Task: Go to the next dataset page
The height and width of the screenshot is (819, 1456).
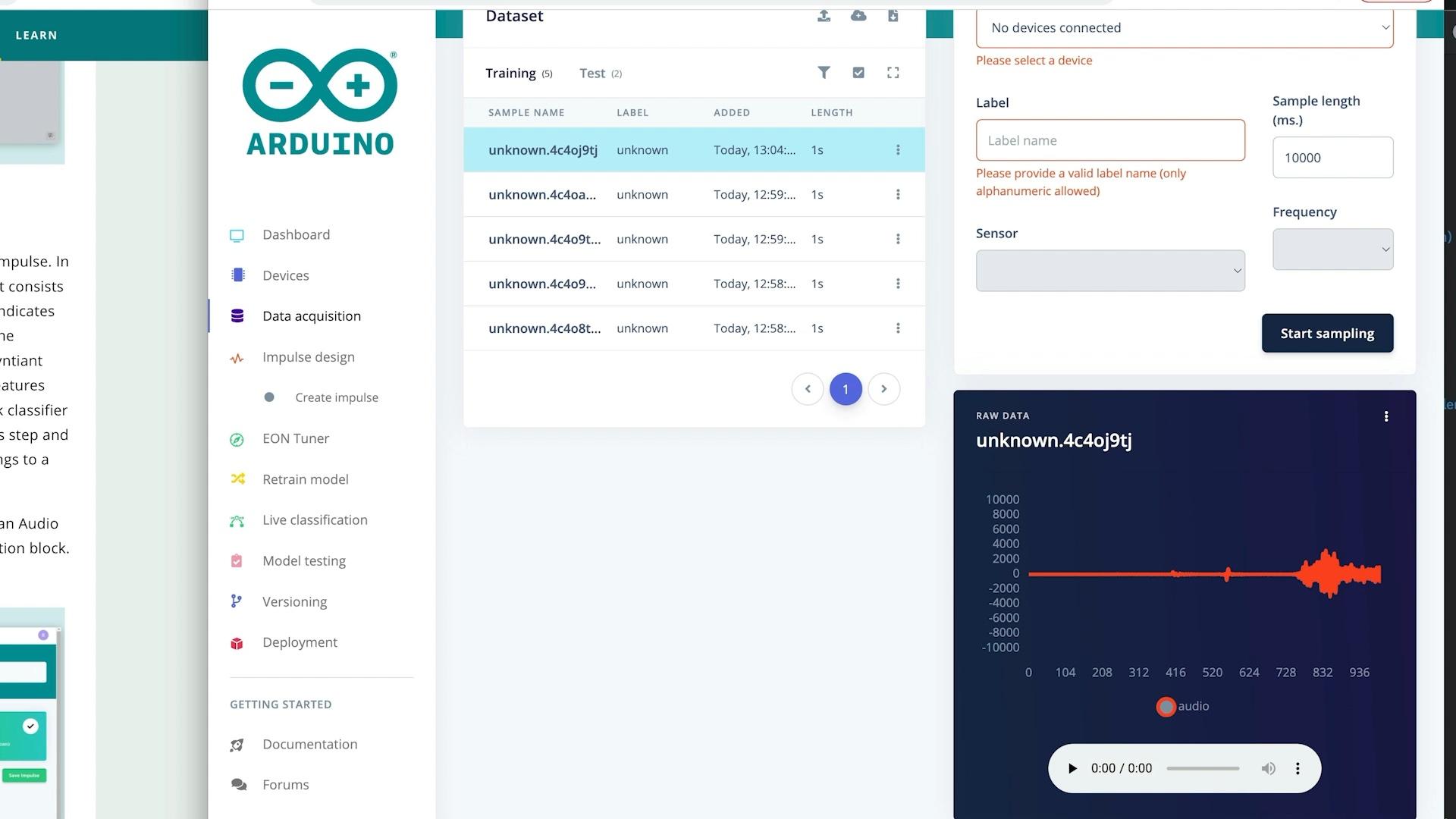Action: (883, 389)
